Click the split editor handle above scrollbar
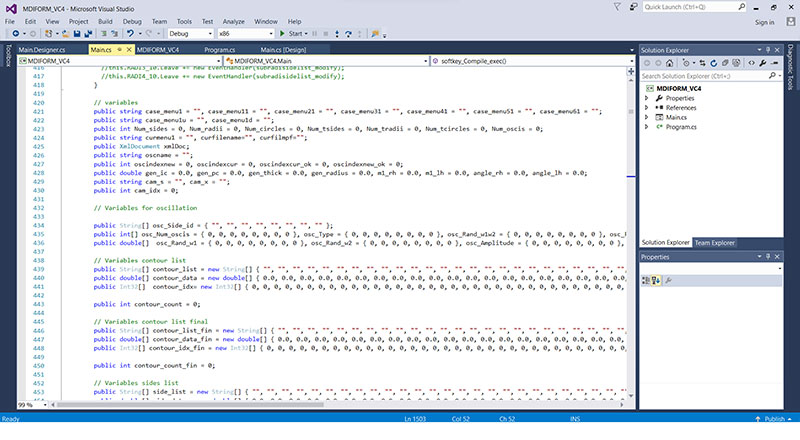Screen dimensions: 800x440 [631, 71]
